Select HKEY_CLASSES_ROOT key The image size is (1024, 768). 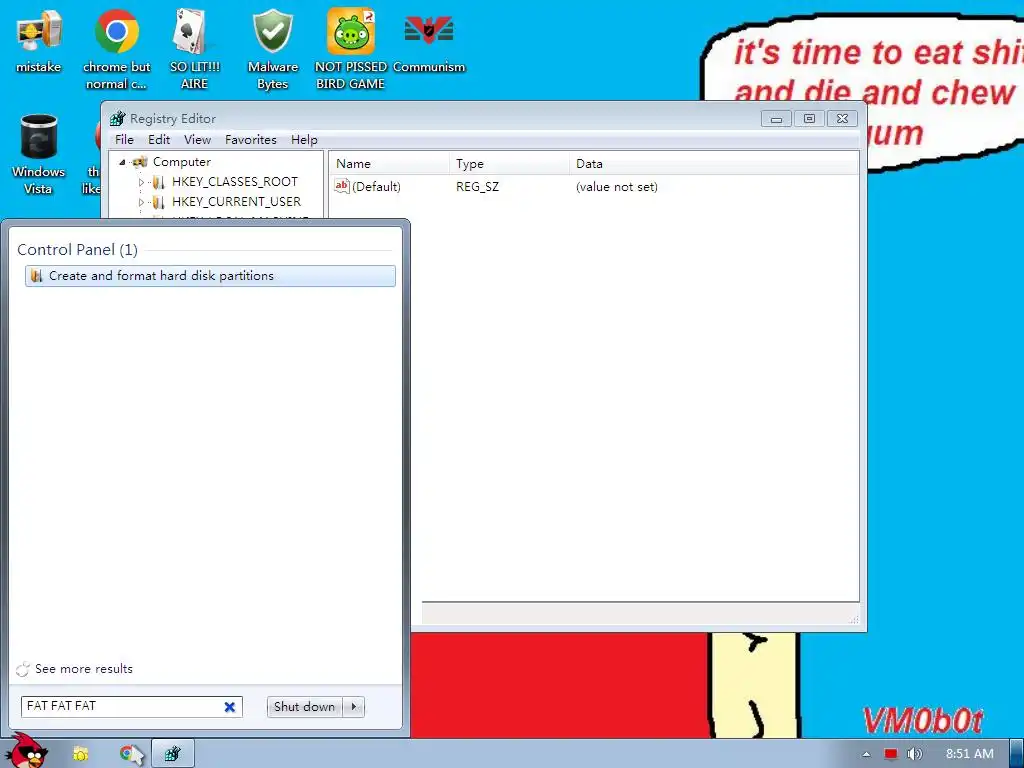[234, 182]
